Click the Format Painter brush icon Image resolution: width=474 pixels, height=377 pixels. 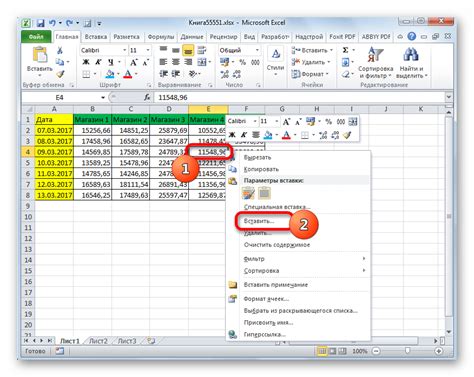[60, 74]
